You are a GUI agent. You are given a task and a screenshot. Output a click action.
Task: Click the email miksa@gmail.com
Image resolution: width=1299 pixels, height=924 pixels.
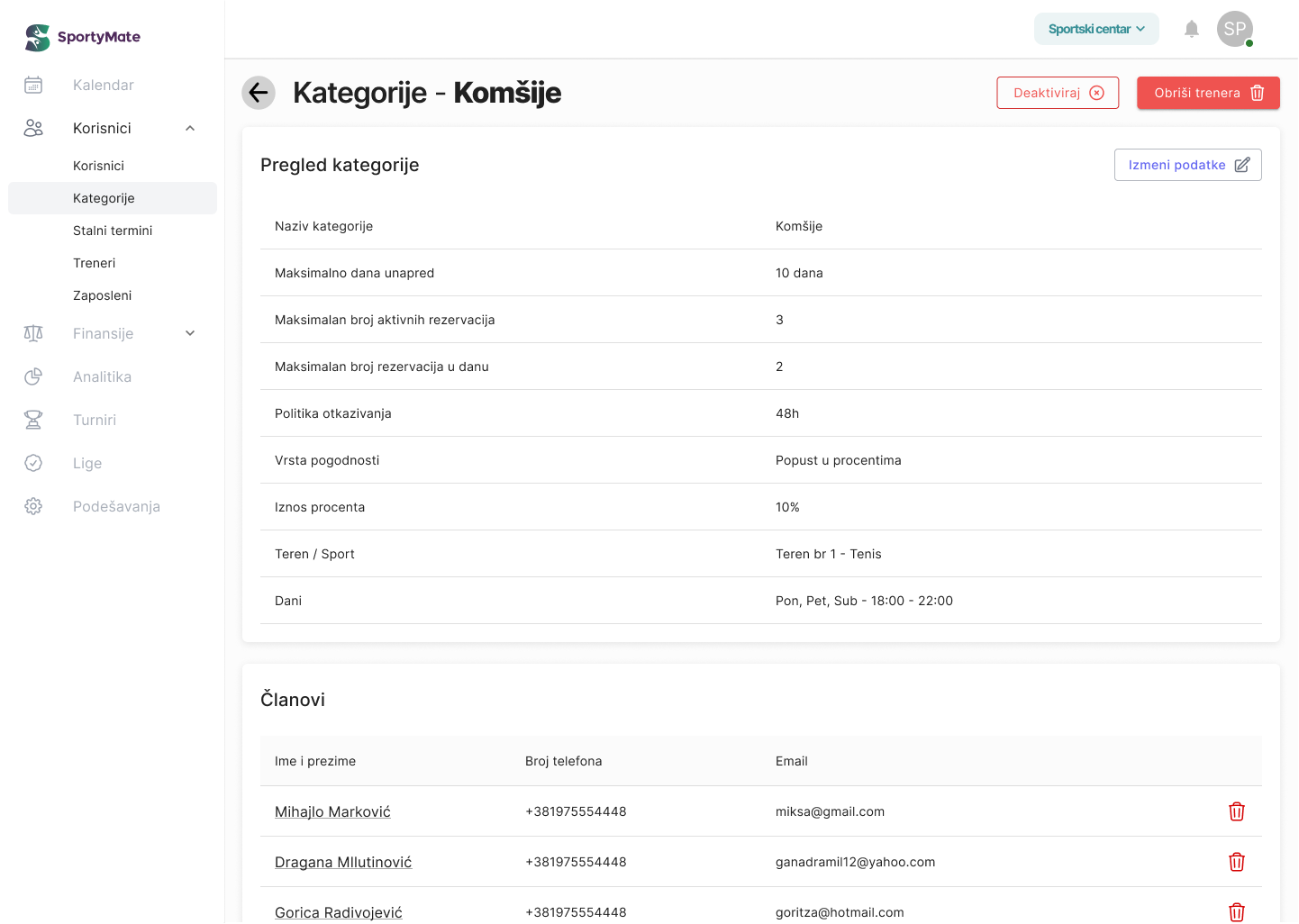coord(830,811)
